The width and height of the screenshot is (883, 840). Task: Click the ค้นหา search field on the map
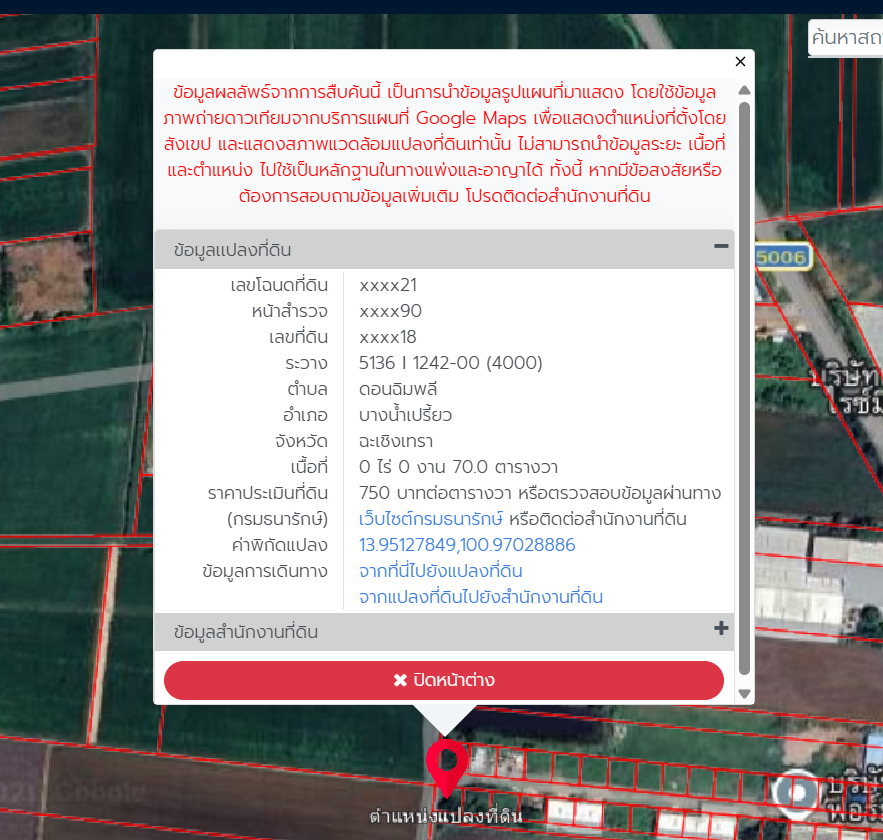point(846,38)
